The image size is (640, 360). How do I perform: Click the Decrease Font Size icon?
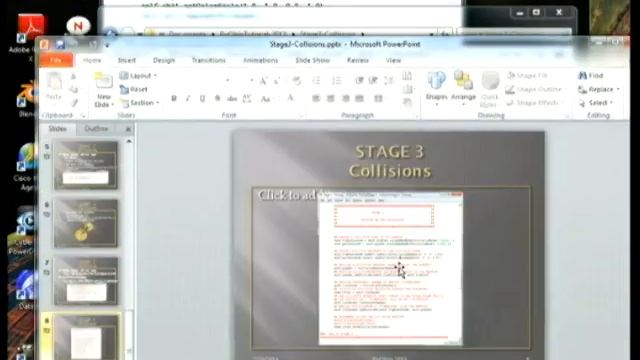pos(277,81)
